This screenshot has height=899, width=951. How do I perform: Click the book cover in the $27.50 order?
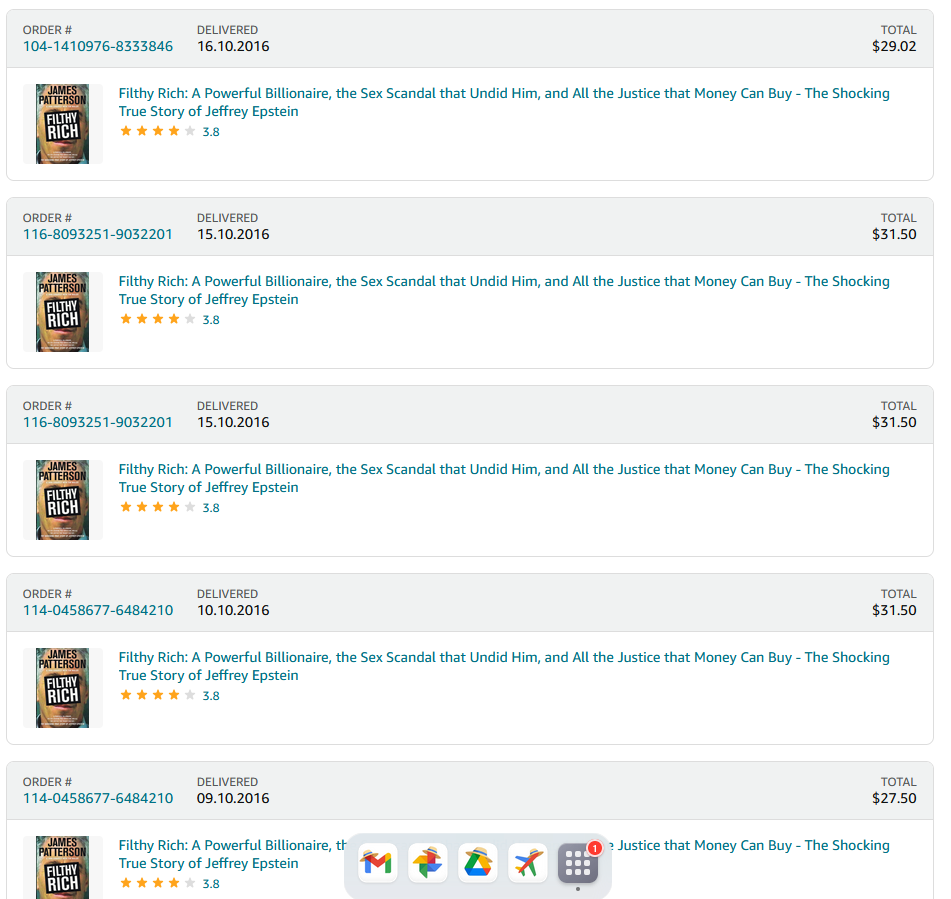click(62, 867)
